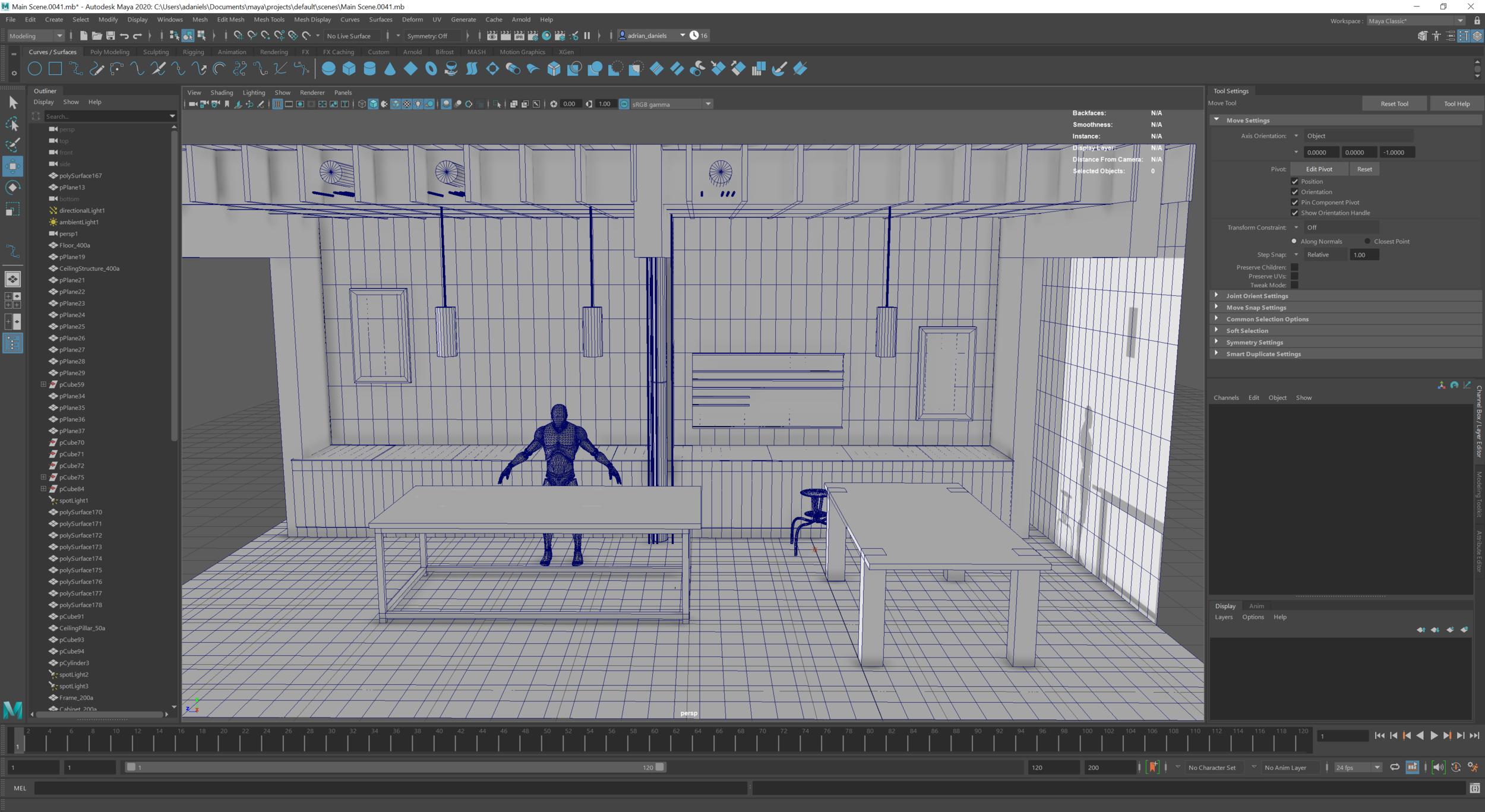Uncheck Show Orientation Handle checkbox
The width and height of the screenshot is (1485, 812).
click(1295, 213)
